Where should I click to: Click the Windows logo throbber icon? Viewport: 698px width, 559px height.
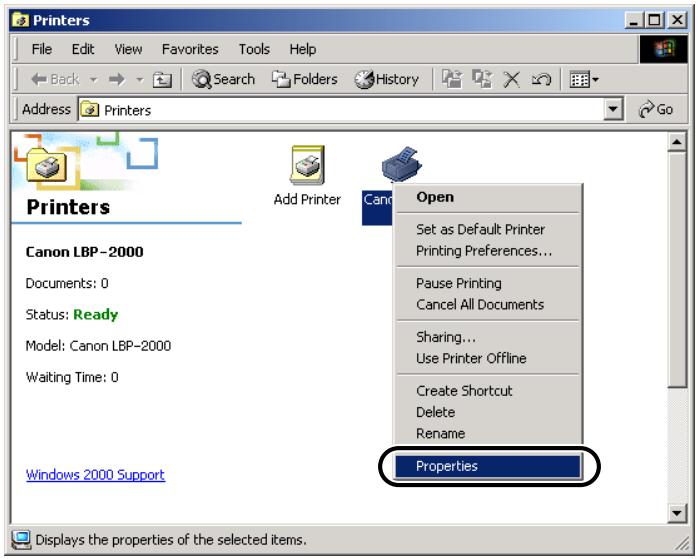click(664, 49)
